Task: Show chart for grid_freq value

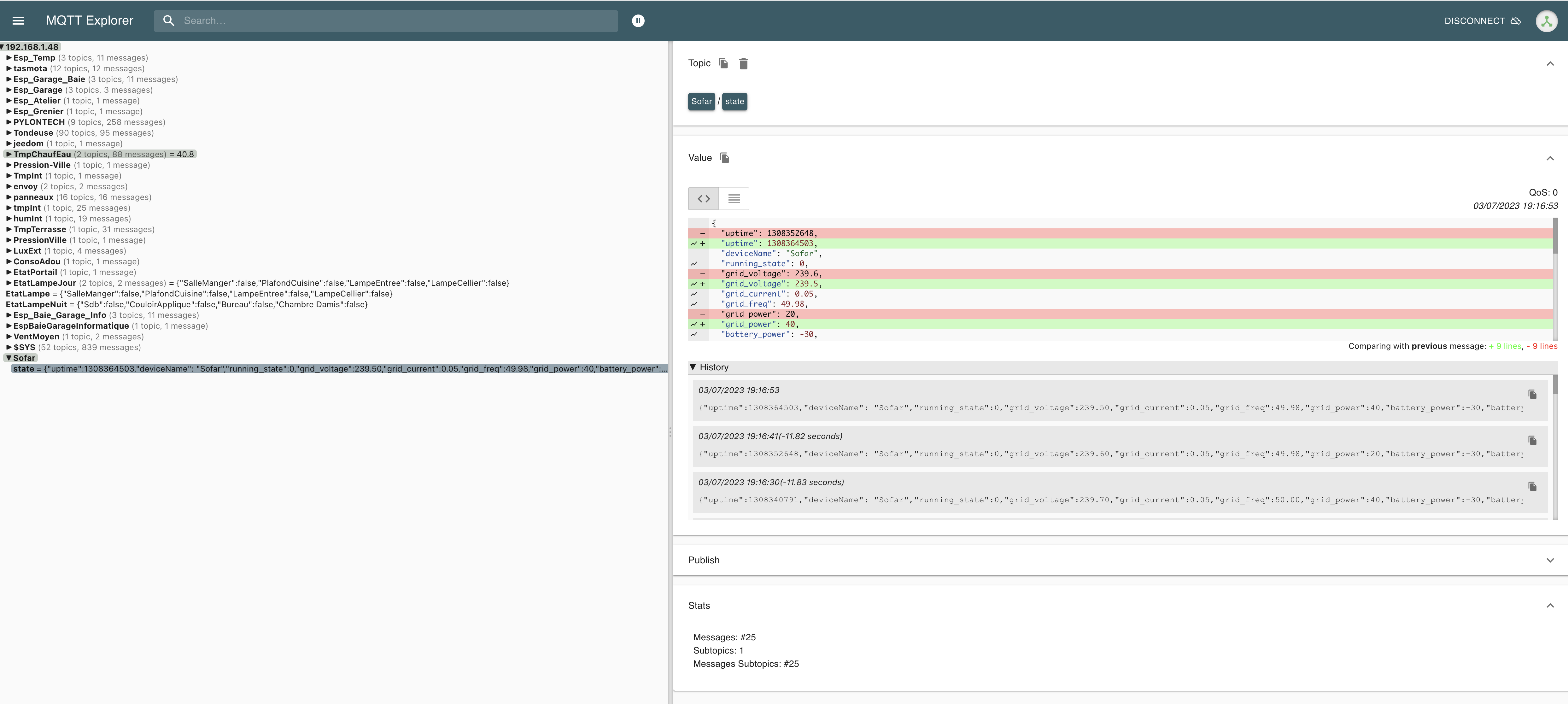Action: [694, 304]
